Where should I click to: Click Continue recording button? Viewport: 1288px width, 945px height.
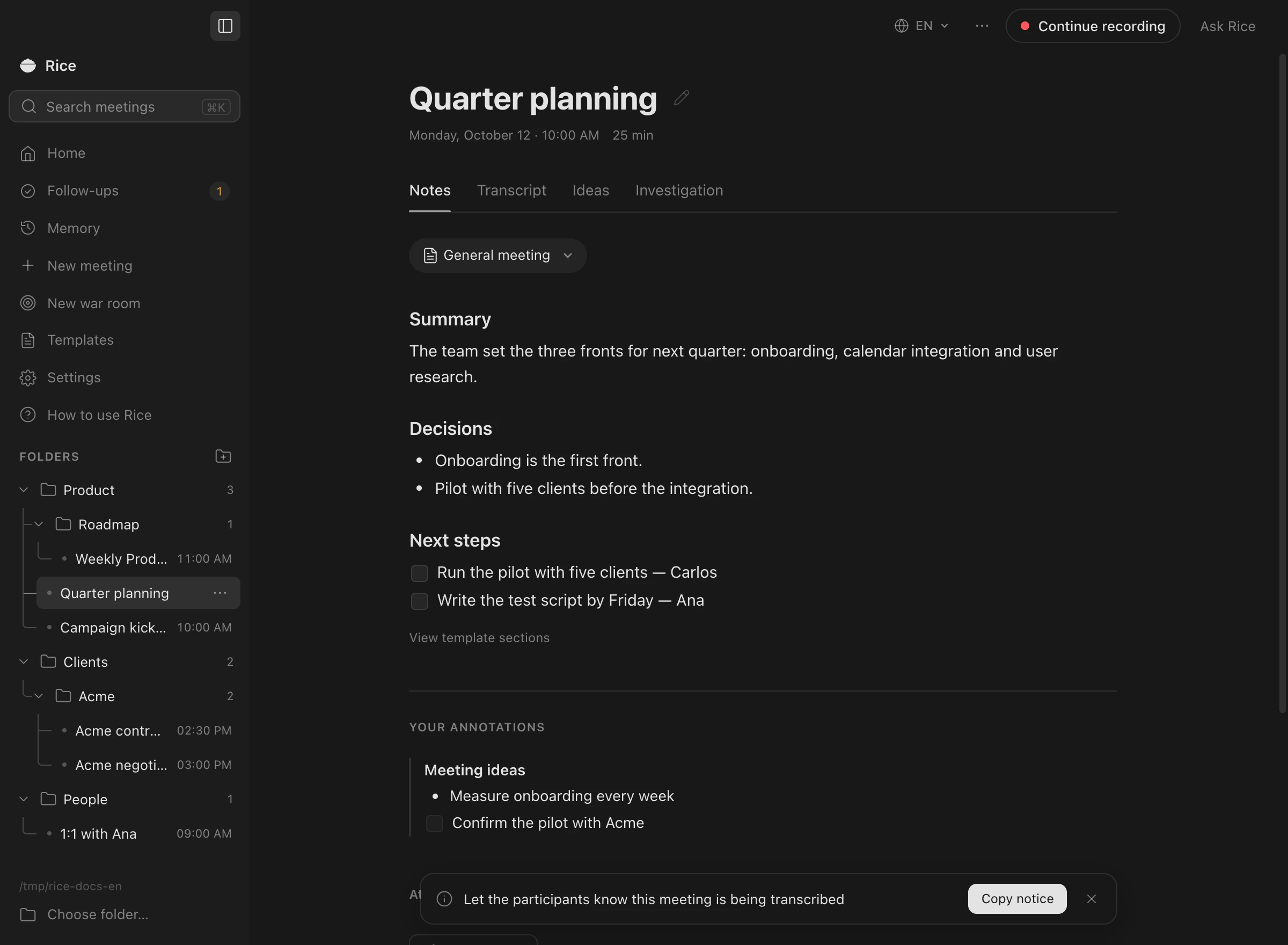1093,26
